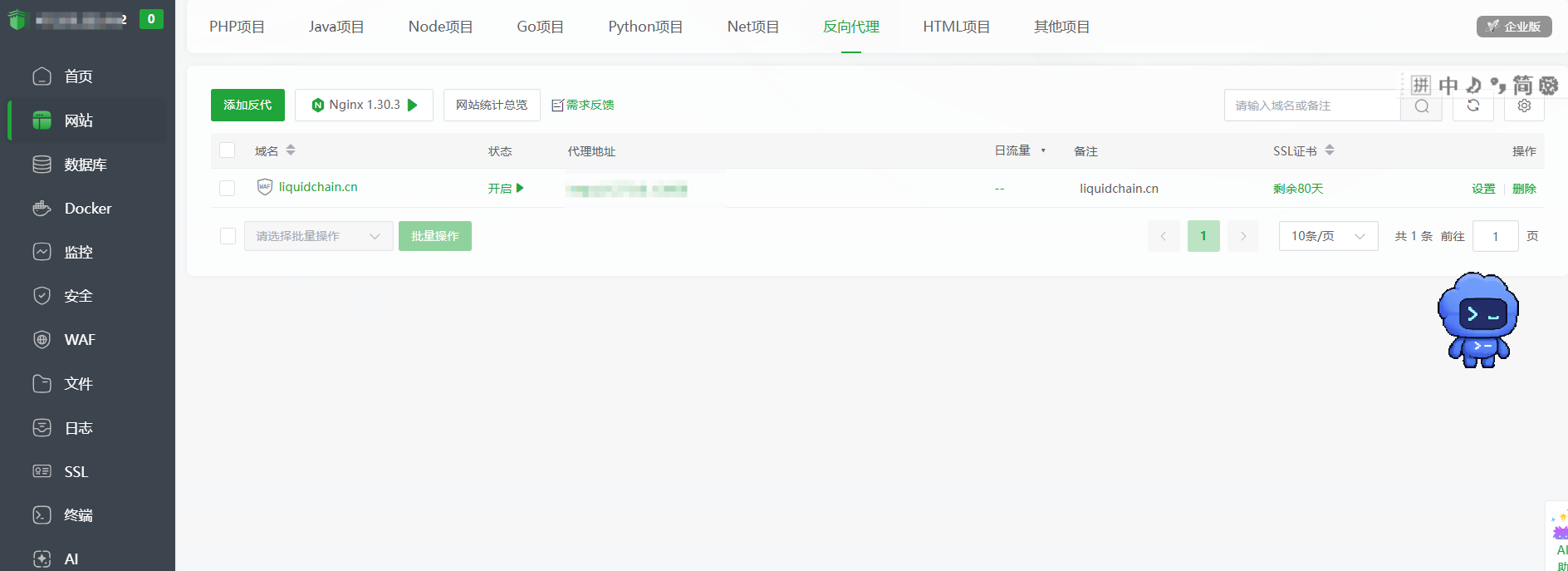Click the green Nginx play arrow

click(x=413, y=105)
